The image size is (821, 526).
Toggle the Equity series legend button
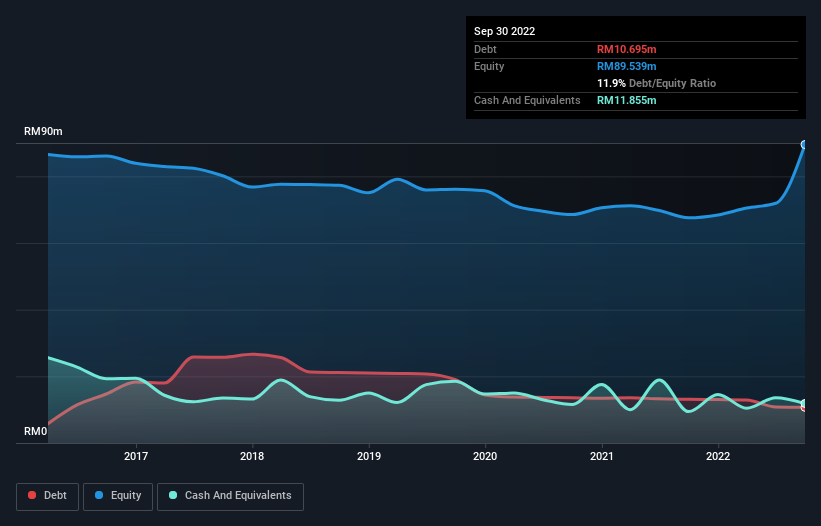pyautogui.click(x=119, y=496)
